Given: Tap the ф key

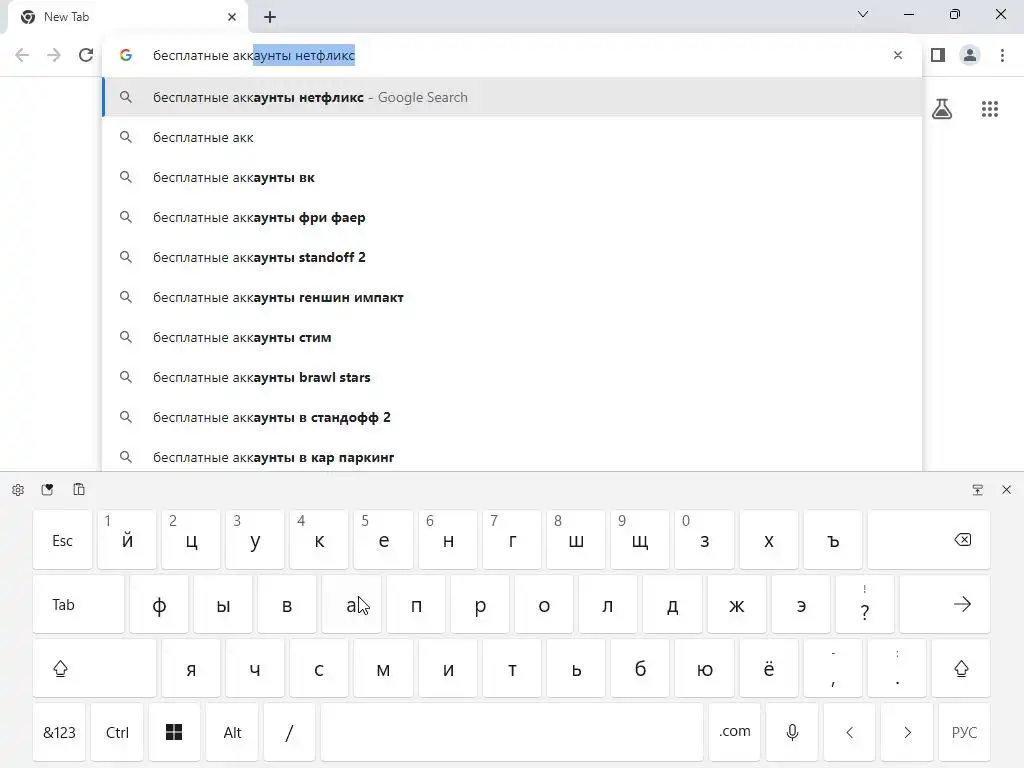Looking at the screenshot, I should (159, 605).
